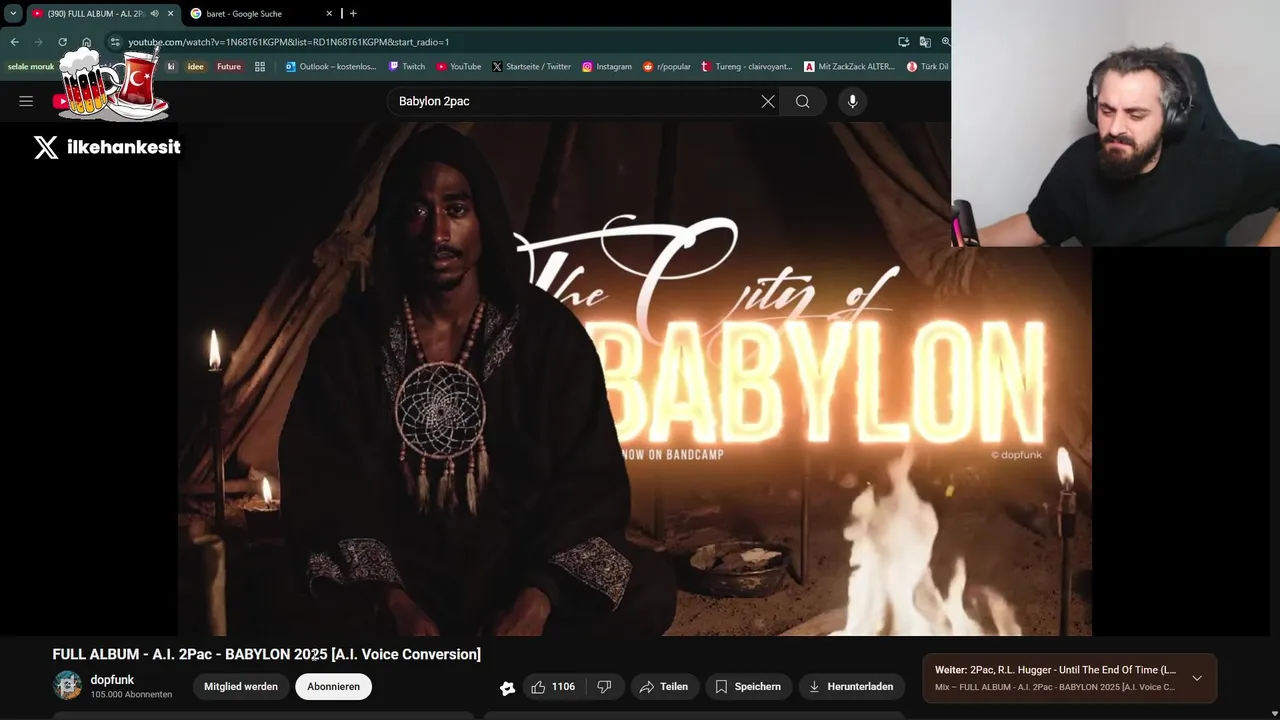Open dopfunk channel avatar

[x=67, y=686]
